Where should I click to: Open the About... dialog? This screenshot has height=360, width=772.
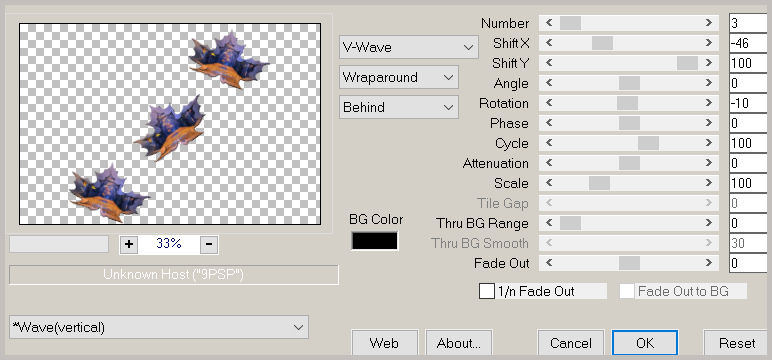(459, 343)
